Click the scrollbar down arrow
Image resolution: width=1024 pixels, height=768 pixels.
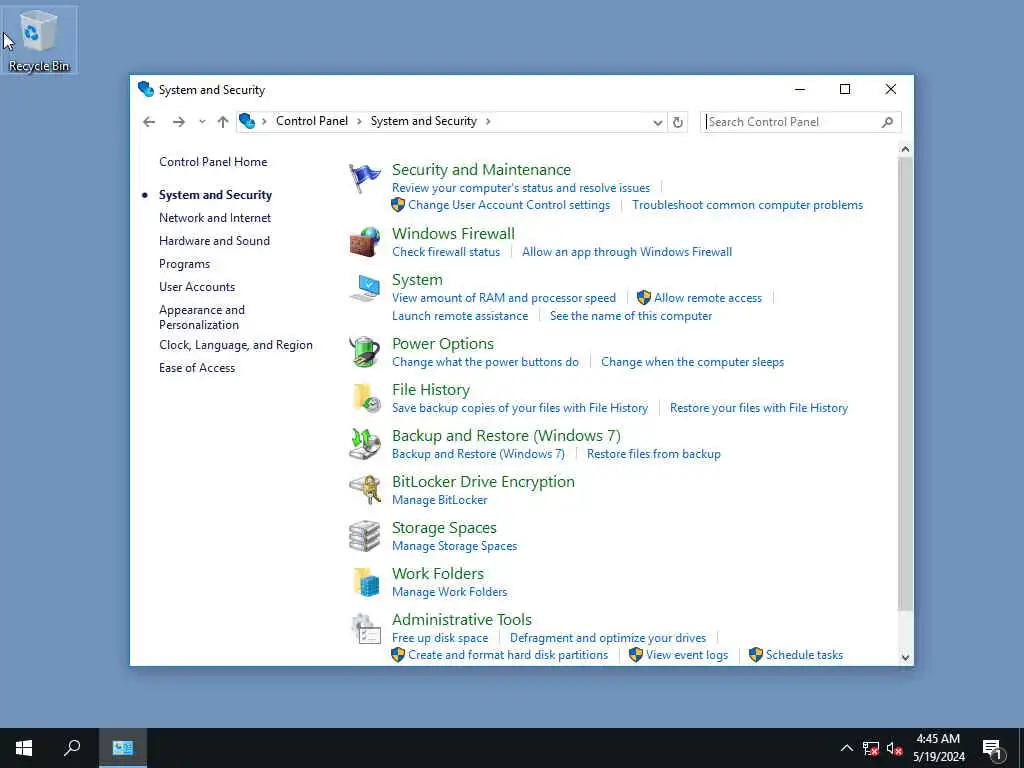[905, 658]
